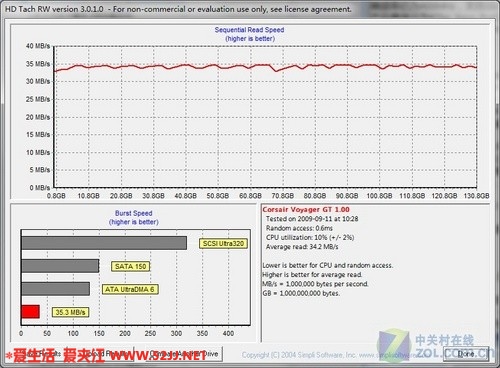Screen dimensions: 500x368
Task: Click the Burst Speed chart title
Action: coord(133,213)
